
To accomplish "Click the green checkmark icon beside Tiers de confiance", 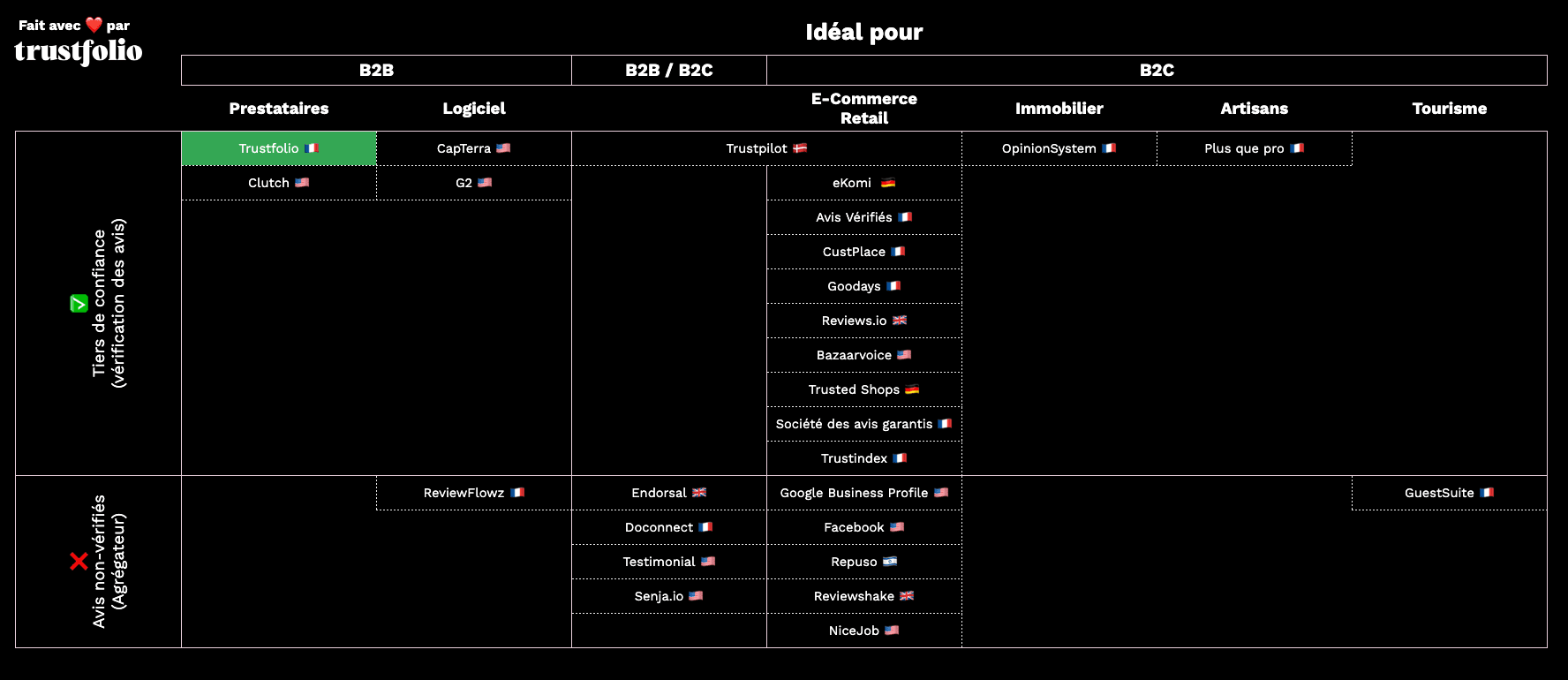I will click(x=79, y=304).
